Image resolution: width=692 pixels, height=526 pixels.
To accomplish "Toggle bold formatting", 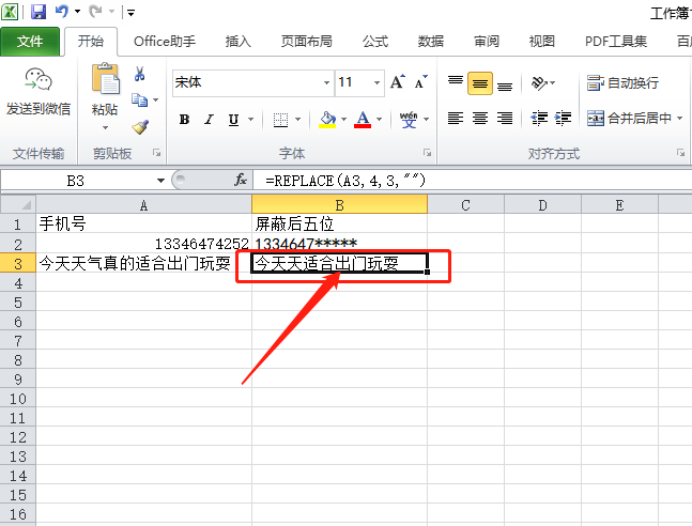I will [184, 119].
